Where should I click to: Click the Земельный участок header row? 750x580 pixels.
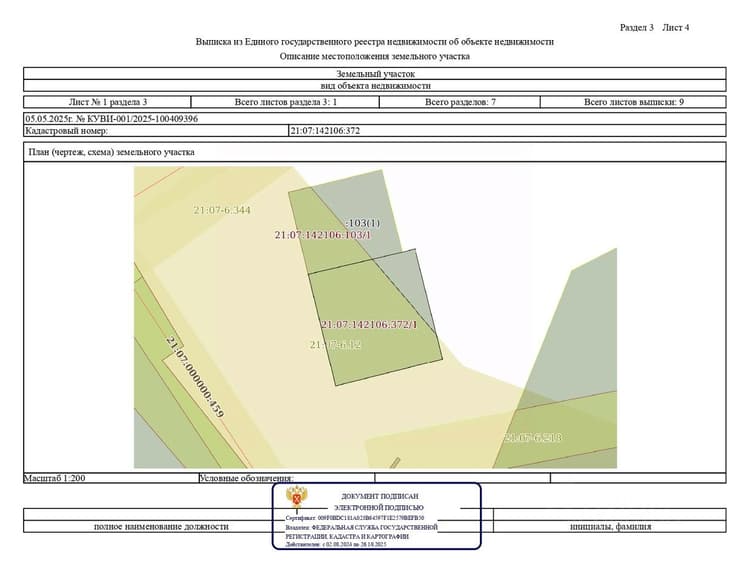(x=375, y=74)
